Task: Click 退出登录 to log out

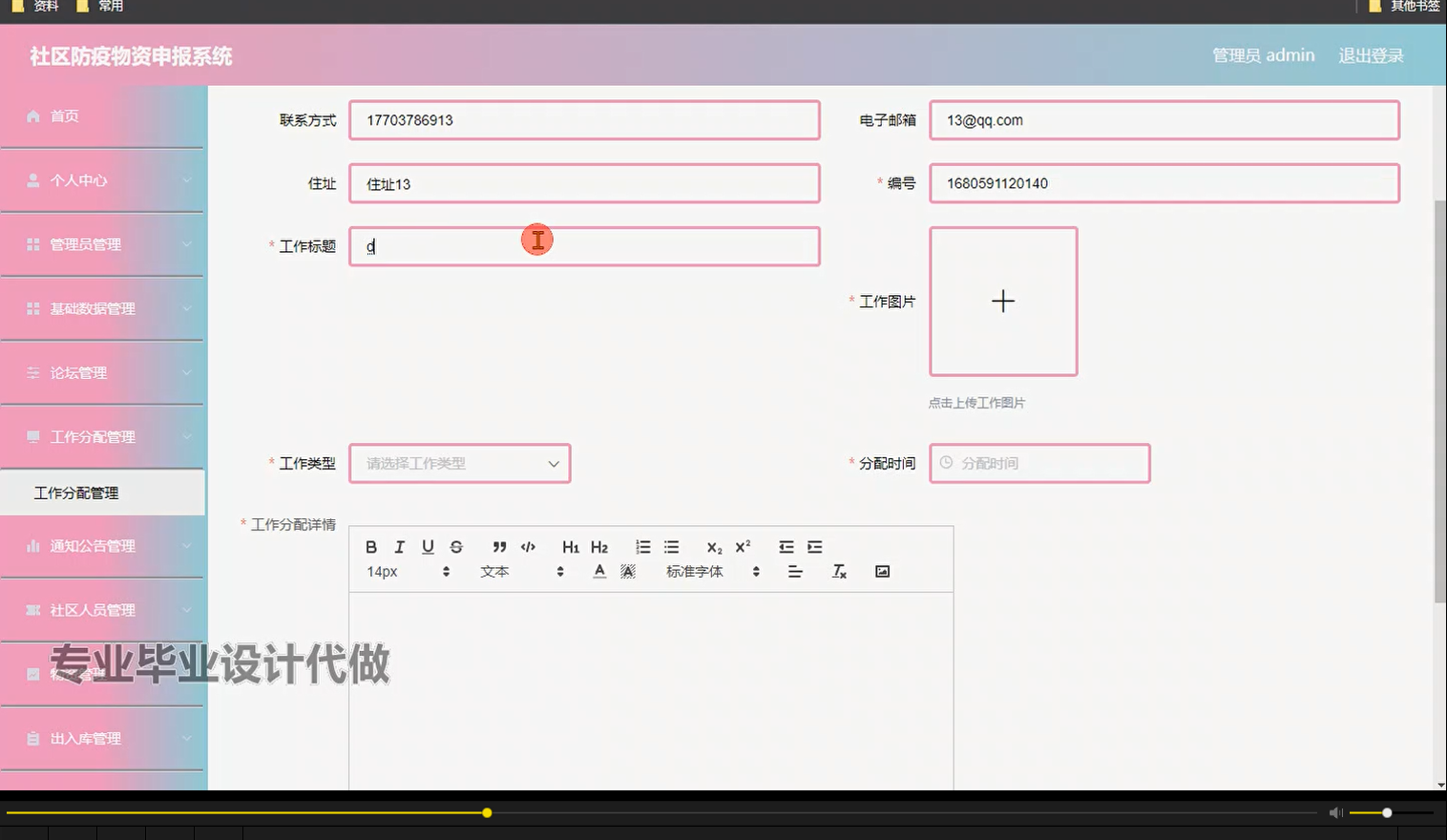Action: [1370, 54]
